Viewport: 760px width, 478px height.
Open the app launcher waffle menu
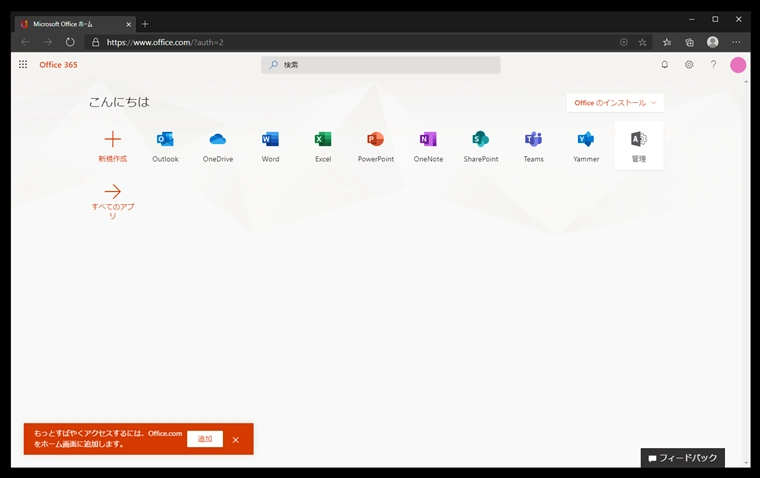coord(23,64)
